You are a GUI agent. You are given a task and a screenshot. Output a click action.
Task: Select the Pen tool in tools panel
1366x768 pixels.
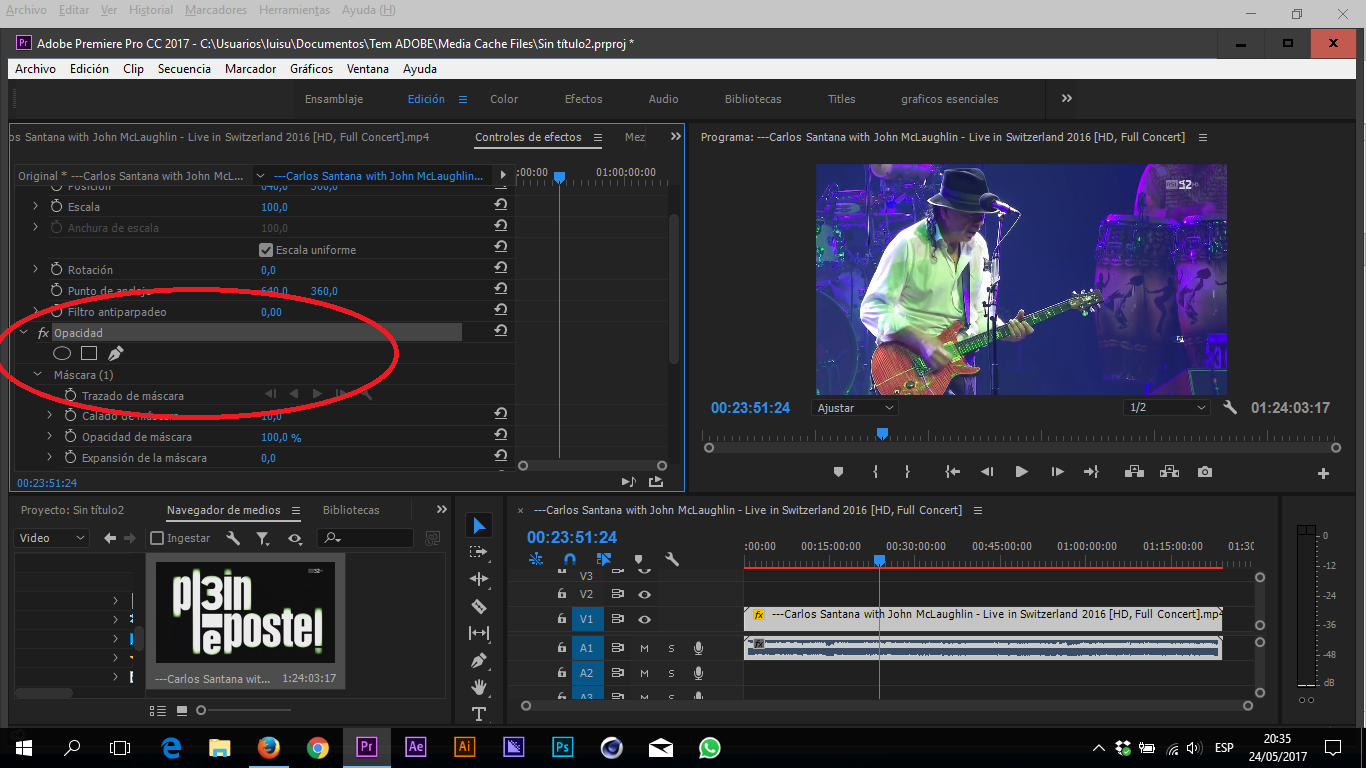point(479,660)
